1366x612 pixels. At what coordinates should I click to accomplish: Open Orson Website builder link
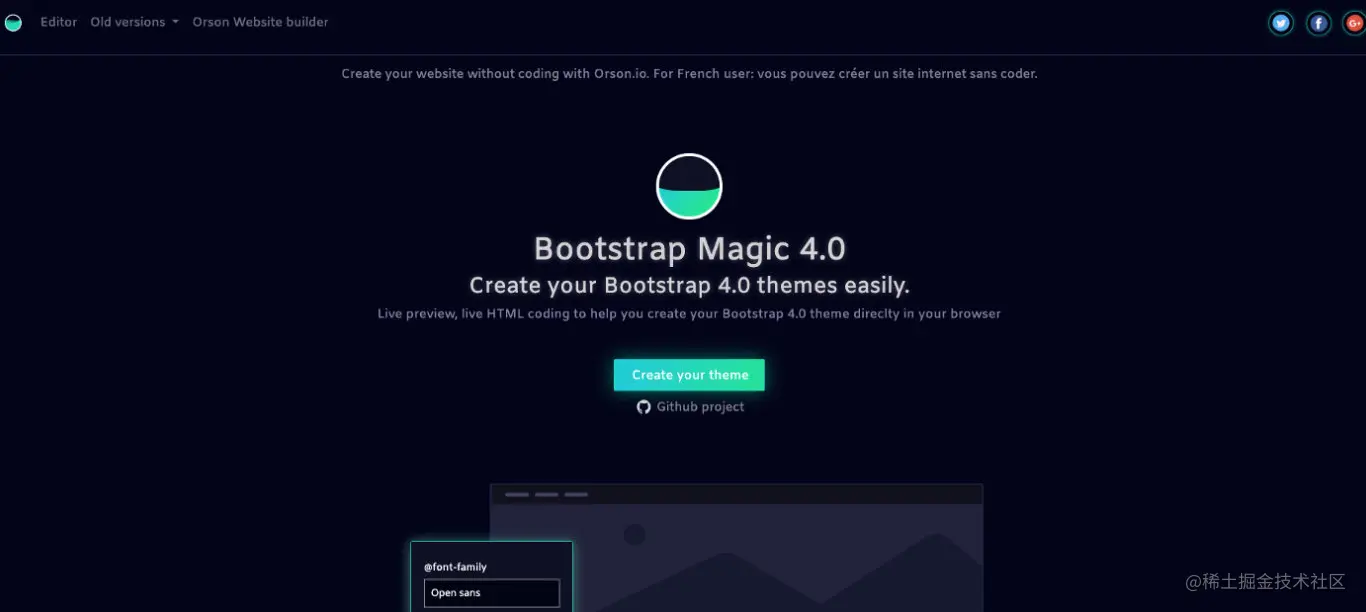click(260, 22)
